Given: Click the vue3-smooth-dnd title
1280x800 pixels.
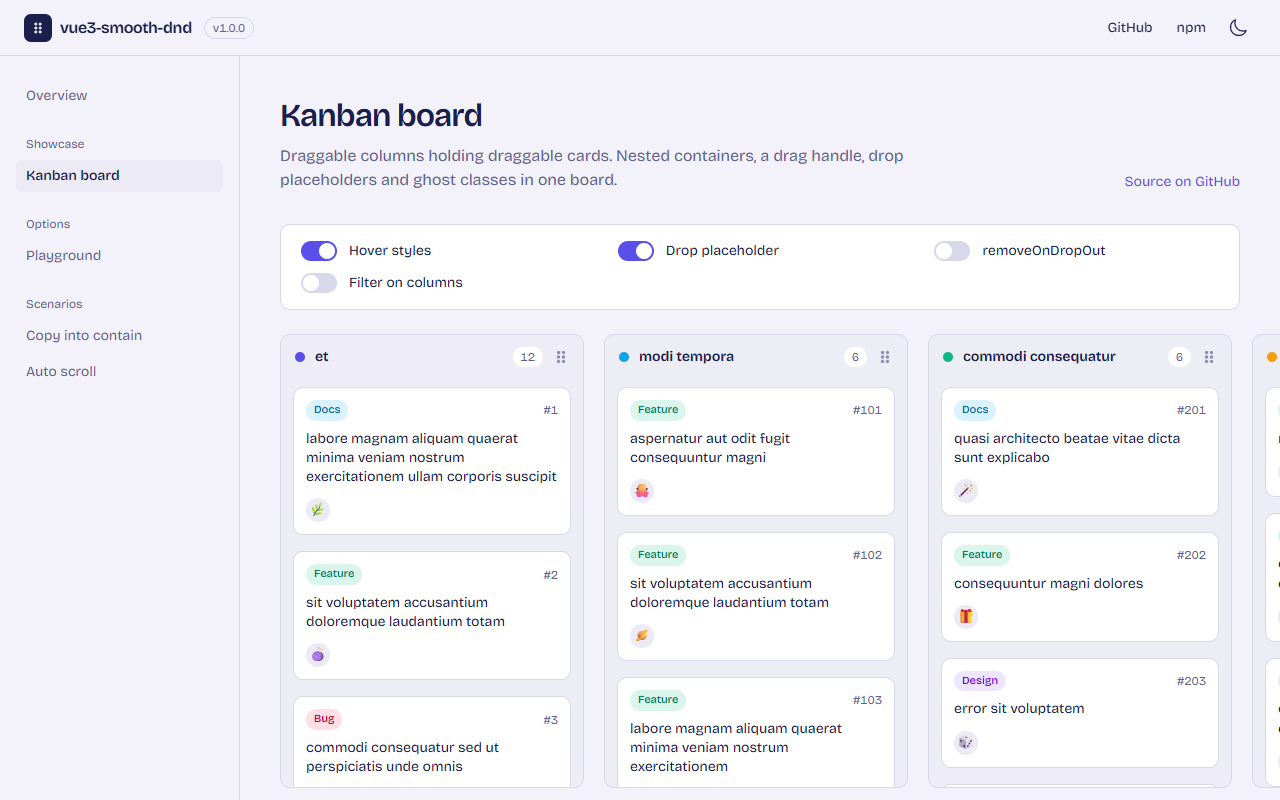Looking at the screenshot, I should coord(126,28).
